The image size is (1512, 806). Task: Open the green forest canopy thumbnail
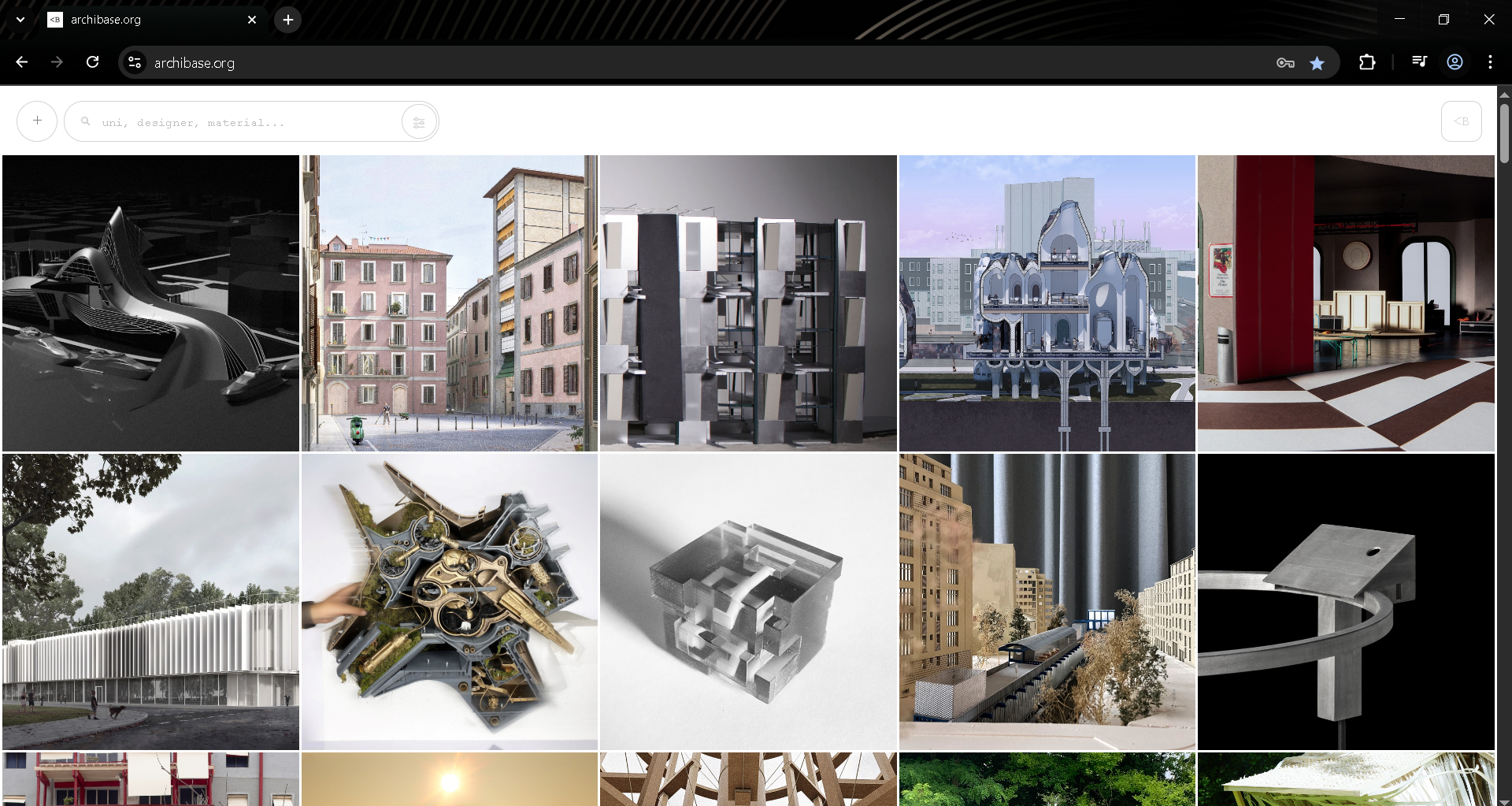[x=1047, y=779]
